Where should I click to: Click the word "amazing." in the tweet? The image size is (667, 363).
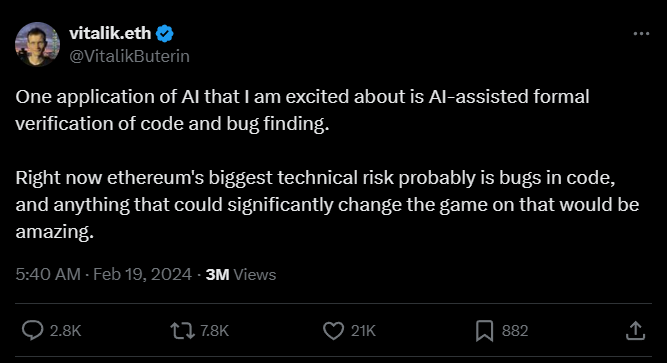54,232
